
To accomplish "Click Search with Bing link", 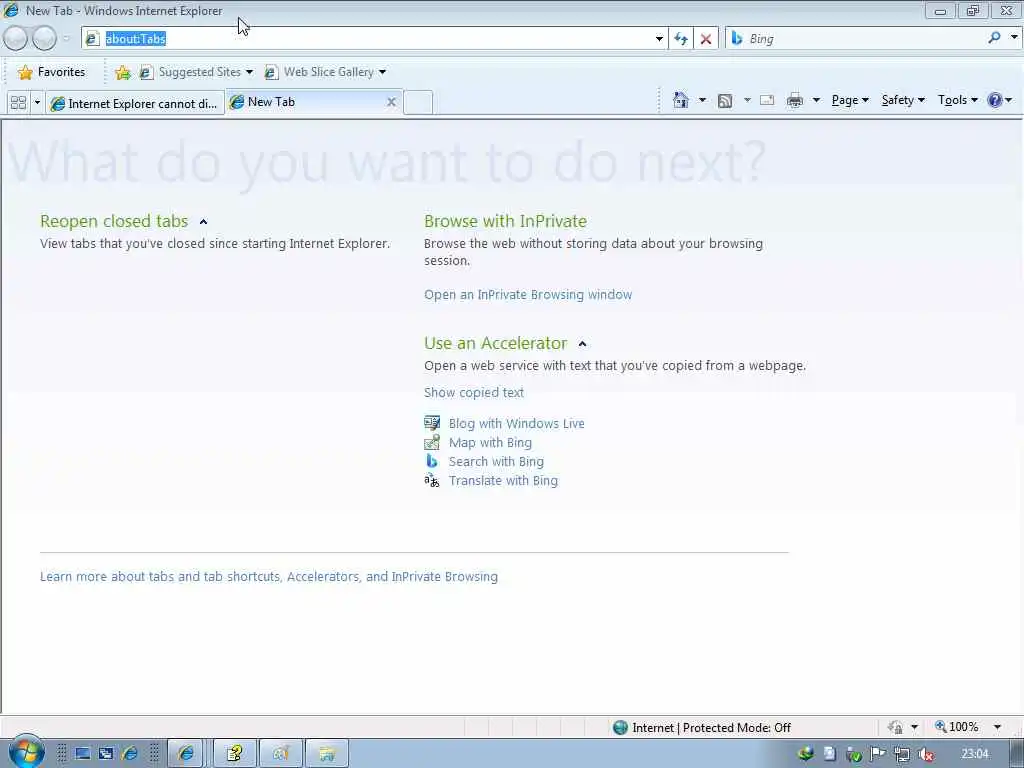I will [496, 461].
